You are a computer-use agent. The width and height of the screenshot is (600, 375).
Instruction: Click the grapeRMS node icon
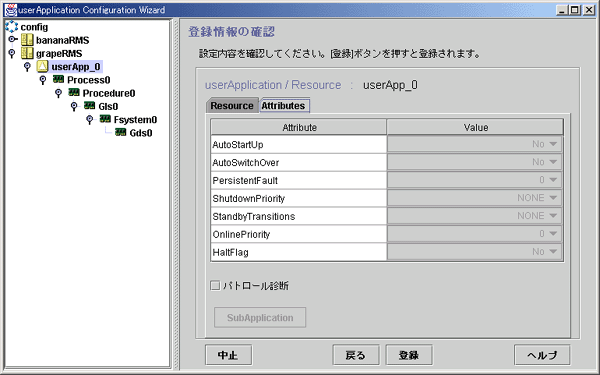click(x=27, y=53)
